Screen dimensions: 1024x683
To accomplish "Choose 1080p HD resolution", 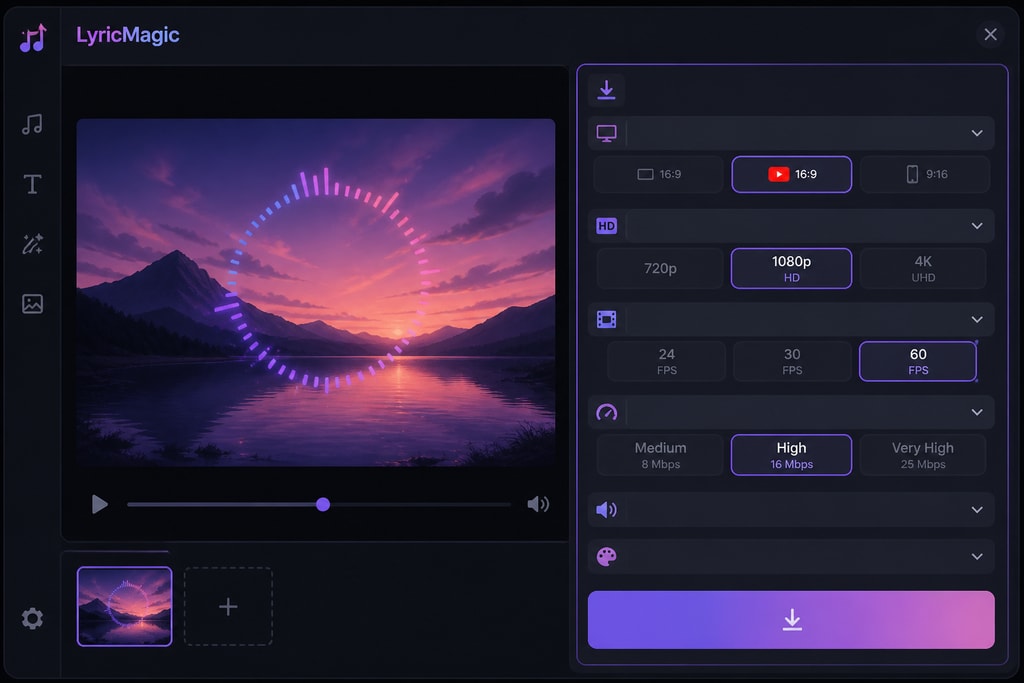I will point(792,268).
